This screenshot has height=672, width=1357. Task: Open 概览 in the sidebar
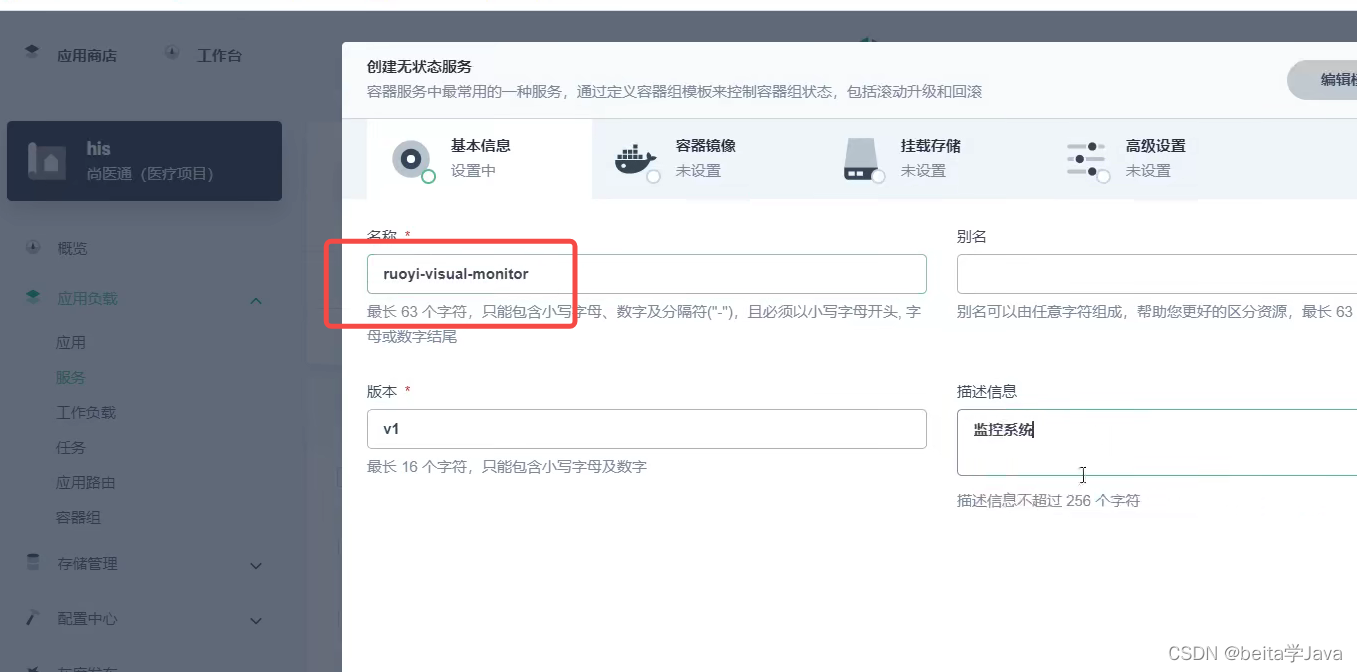(72, 248)
